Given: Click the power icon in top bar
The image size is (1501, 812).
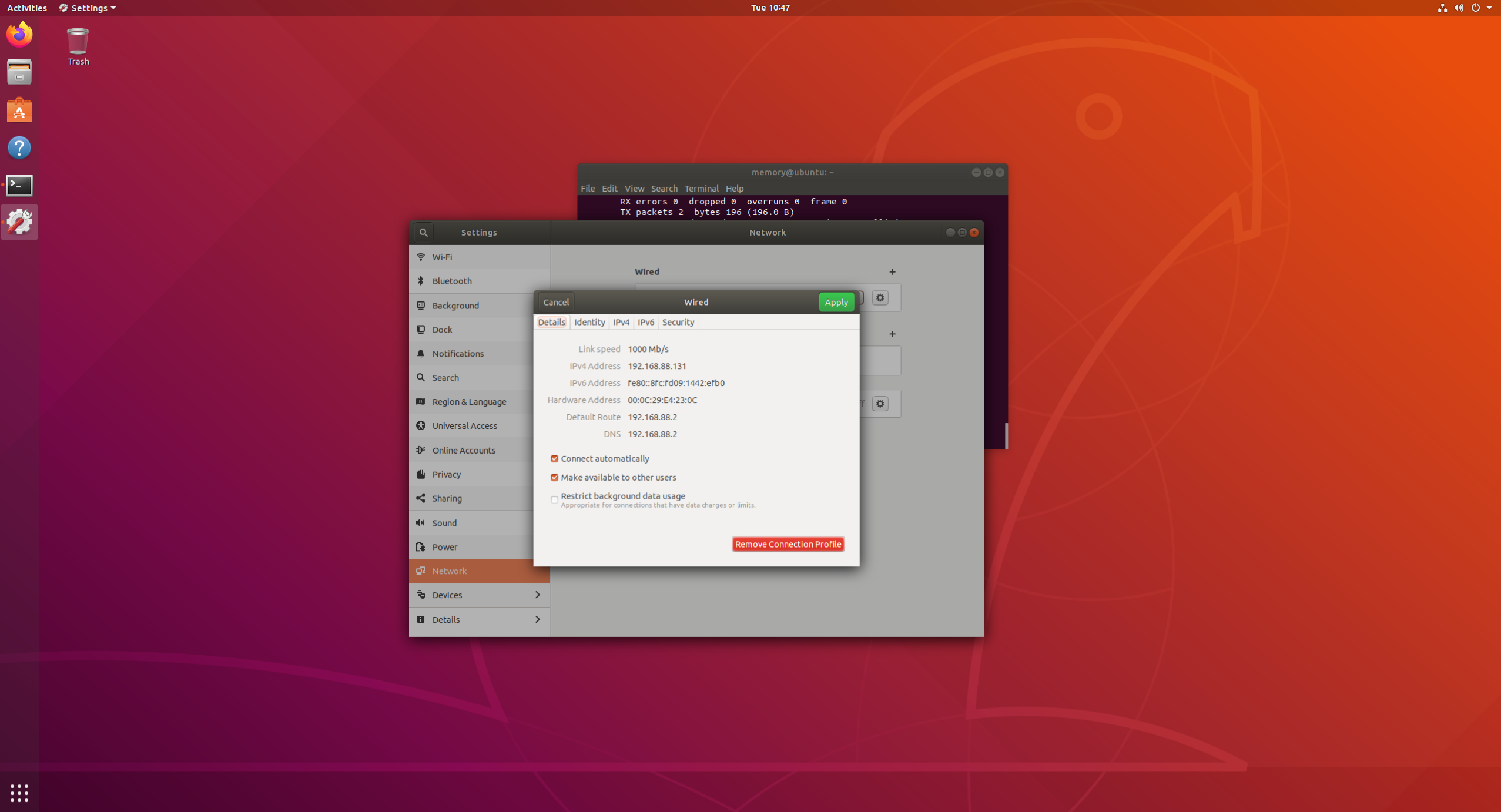Looking at the screenshot, I should [1475, 8].
